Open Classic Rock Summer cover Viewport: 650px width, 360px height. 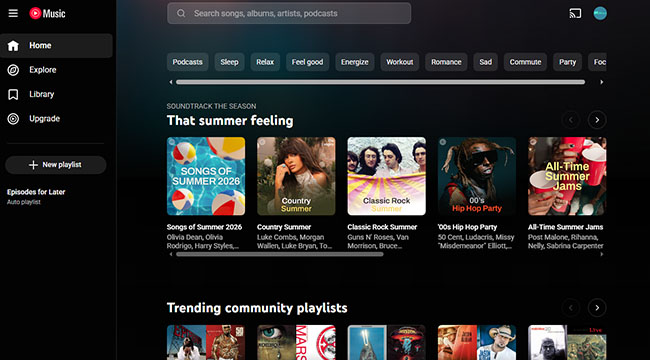click(x=386, y=176)
